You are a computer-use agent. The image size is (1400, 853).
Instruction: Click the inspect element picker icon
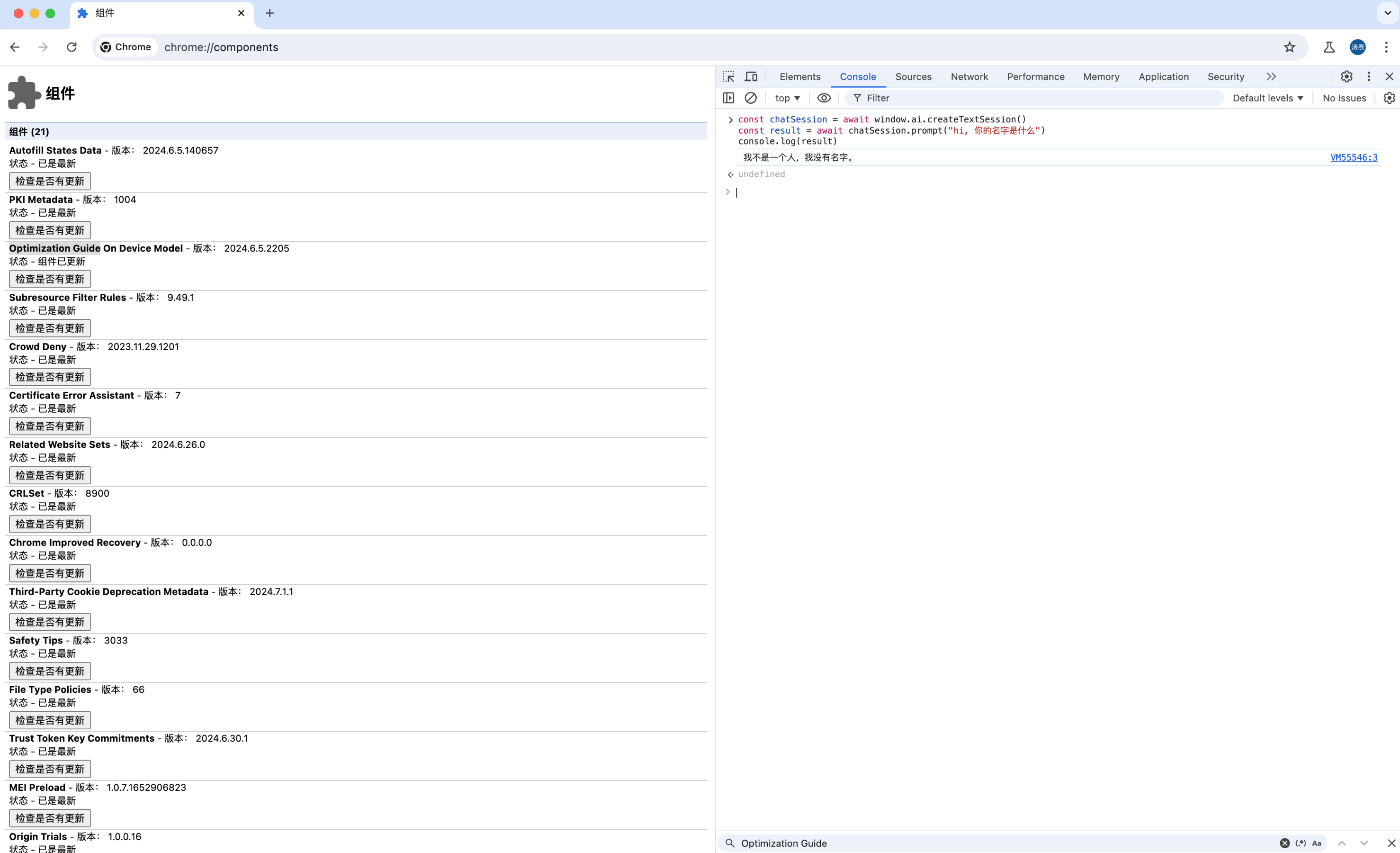pos(728,77)
